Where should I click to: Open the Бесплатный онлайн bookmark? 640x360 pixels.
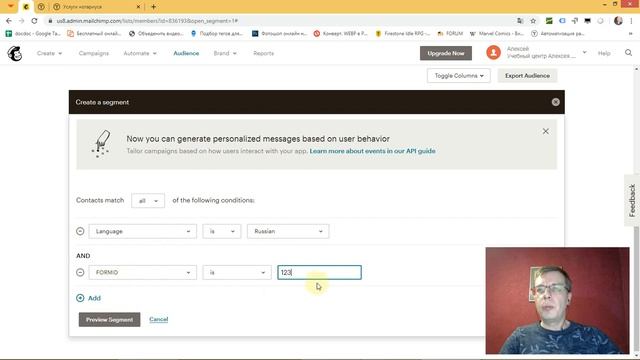click(94, 33)
